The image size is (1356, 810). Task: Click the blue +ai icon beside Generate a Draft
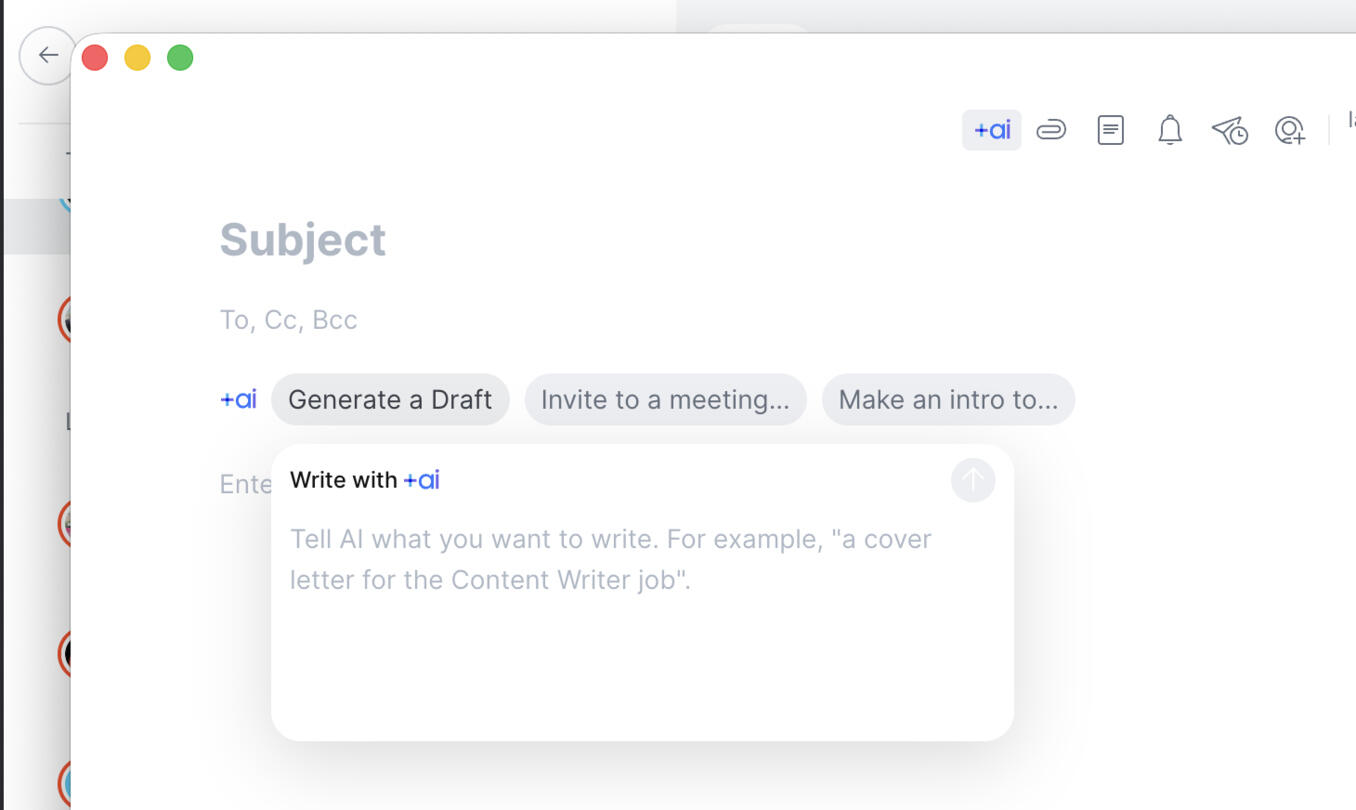(x=238, y=399)
